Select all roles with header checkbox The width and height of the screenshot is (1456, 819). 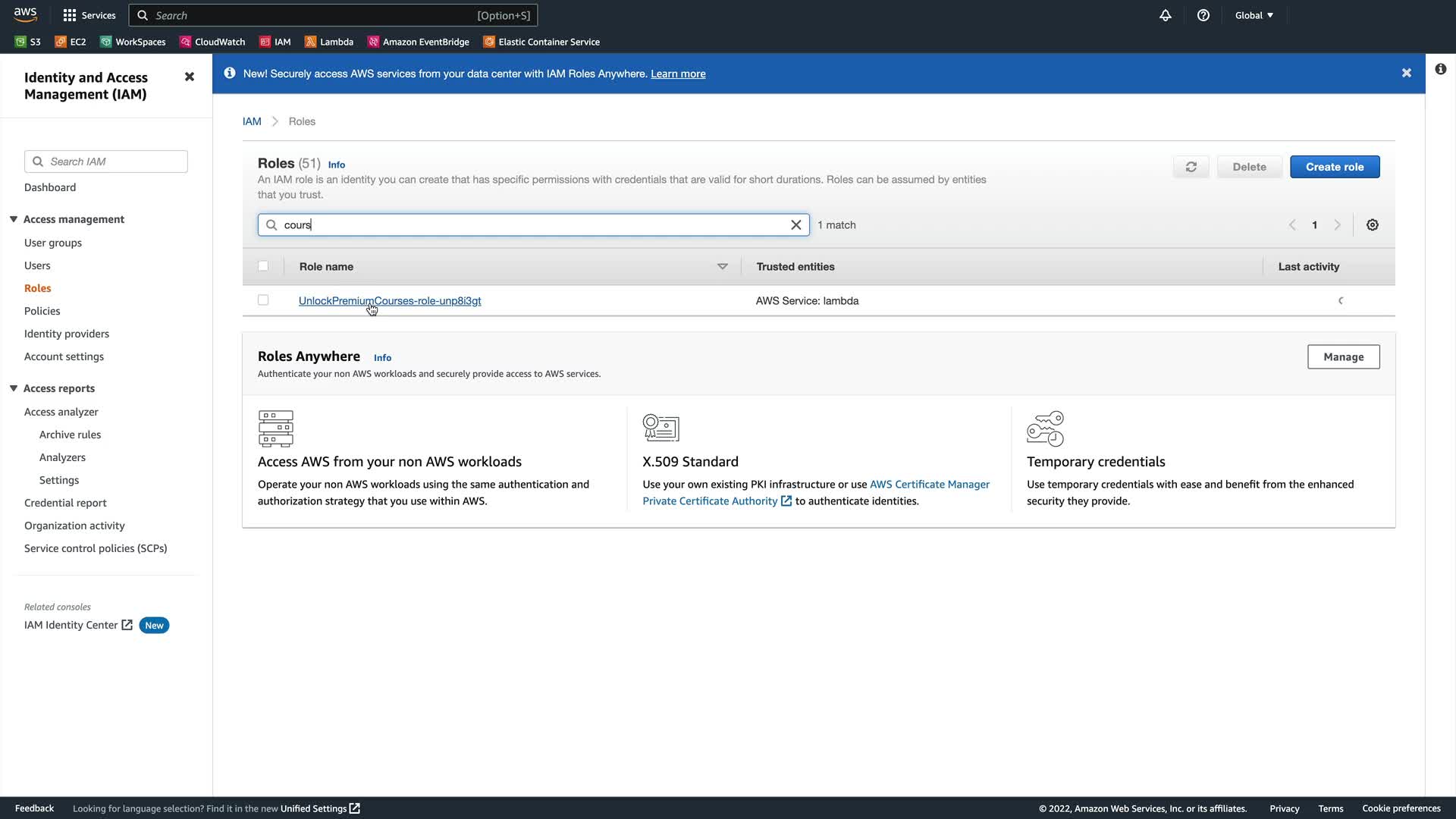(x=263, y=266)
